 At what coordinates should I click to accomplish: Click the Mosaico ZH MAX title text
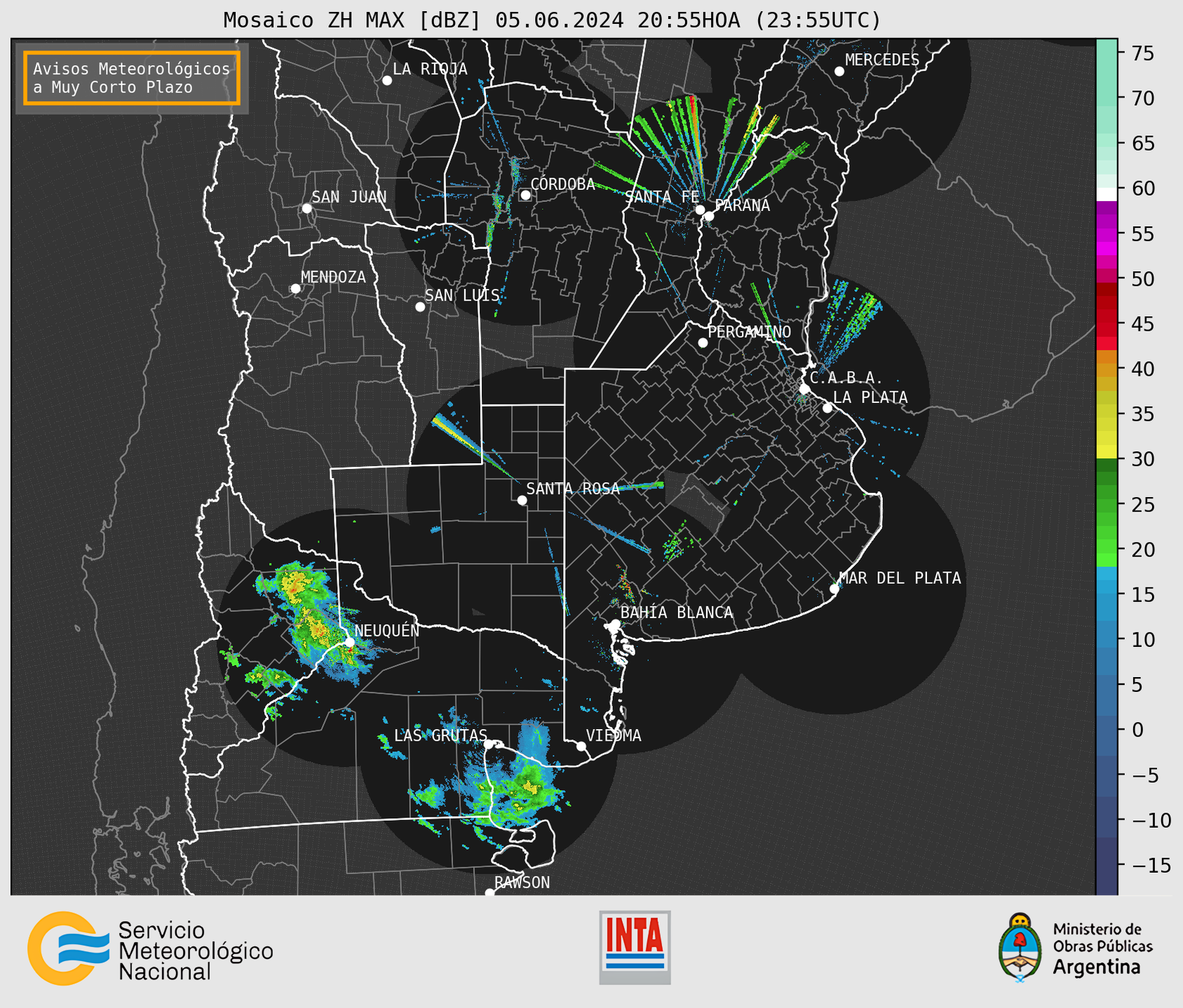pyautogui.click(x=552, y=20)
